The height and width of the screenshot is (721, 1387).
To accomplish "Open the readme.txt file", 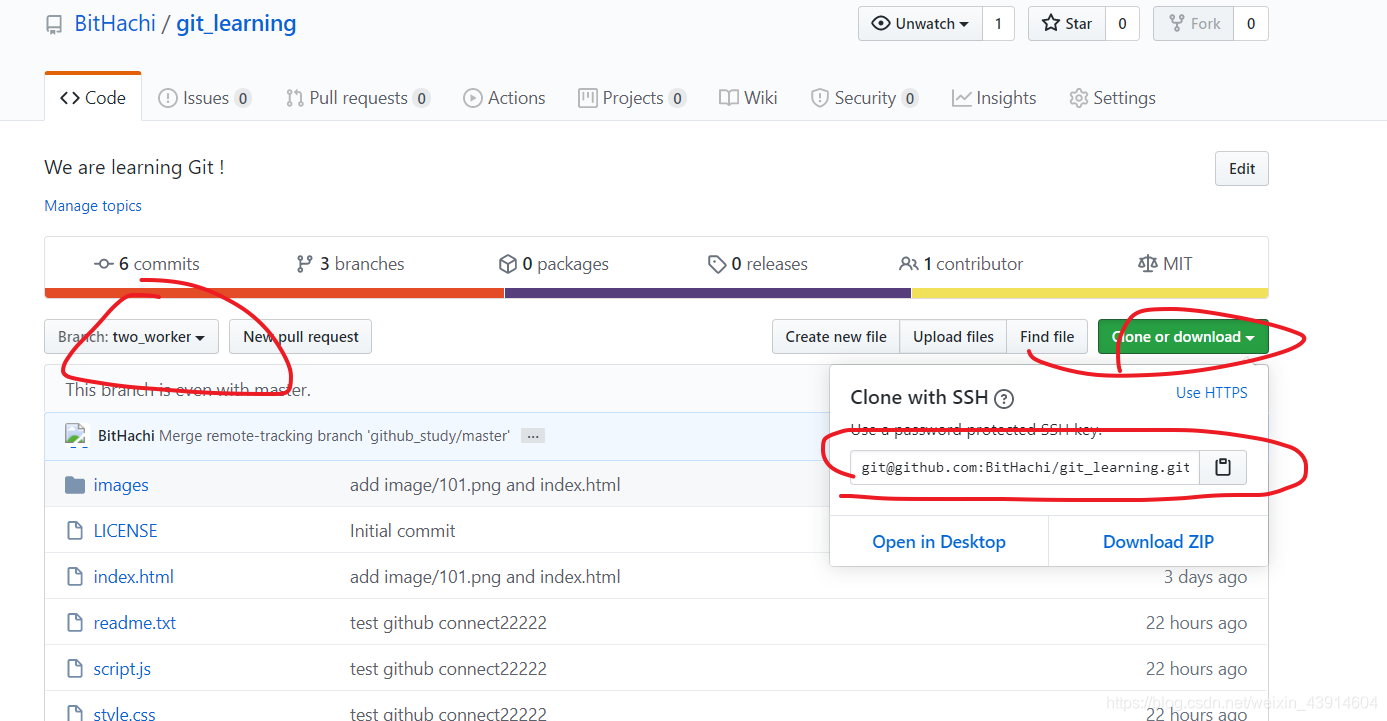I will click(x=134, y=623).
